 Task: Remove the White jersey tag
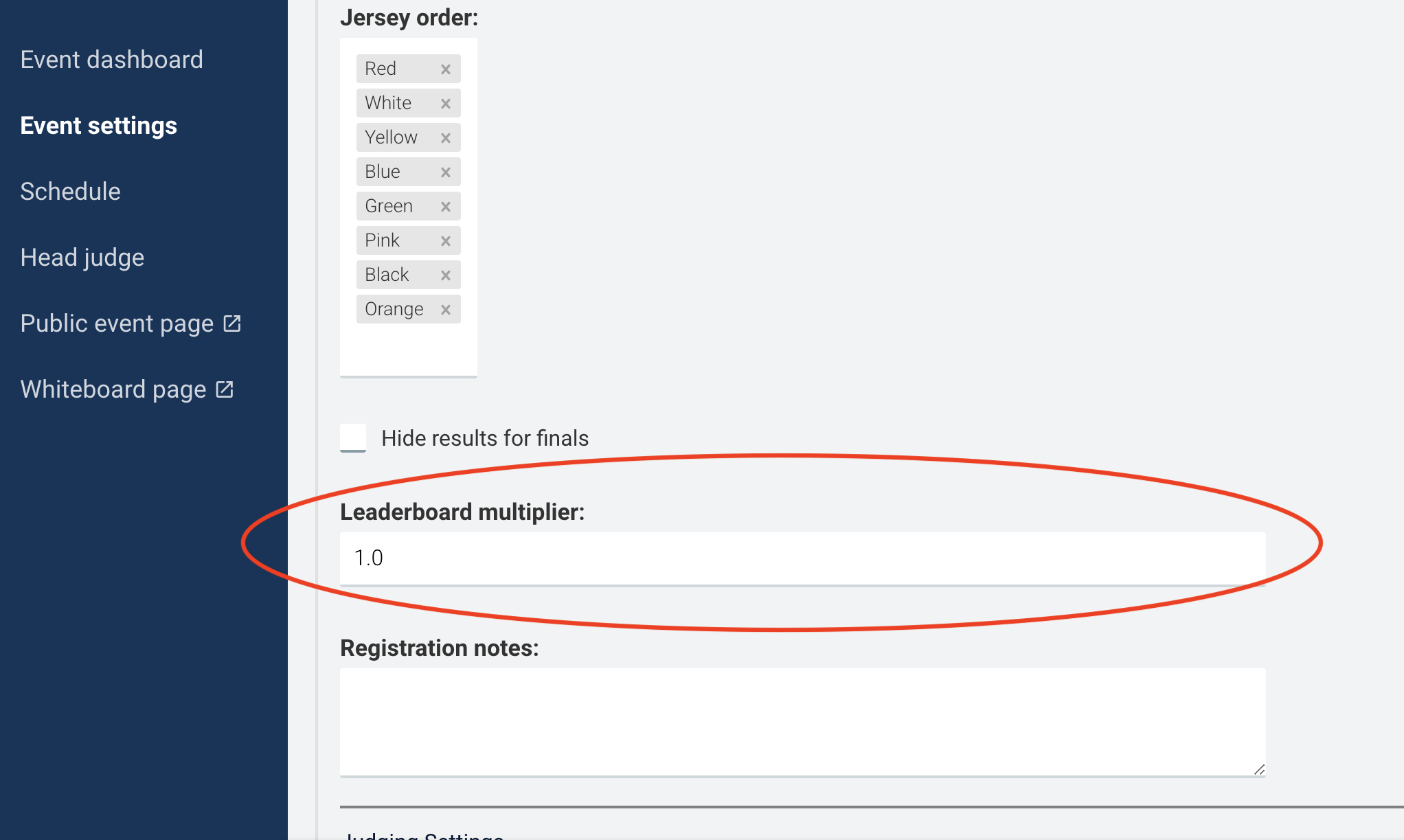[x=446, y=104]
